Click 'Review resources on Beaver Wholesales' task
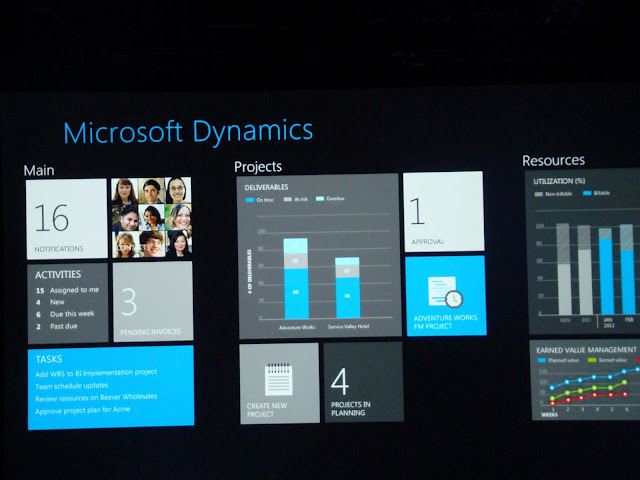The height and width of the screenshot is (480, 640). click(96, 398)
